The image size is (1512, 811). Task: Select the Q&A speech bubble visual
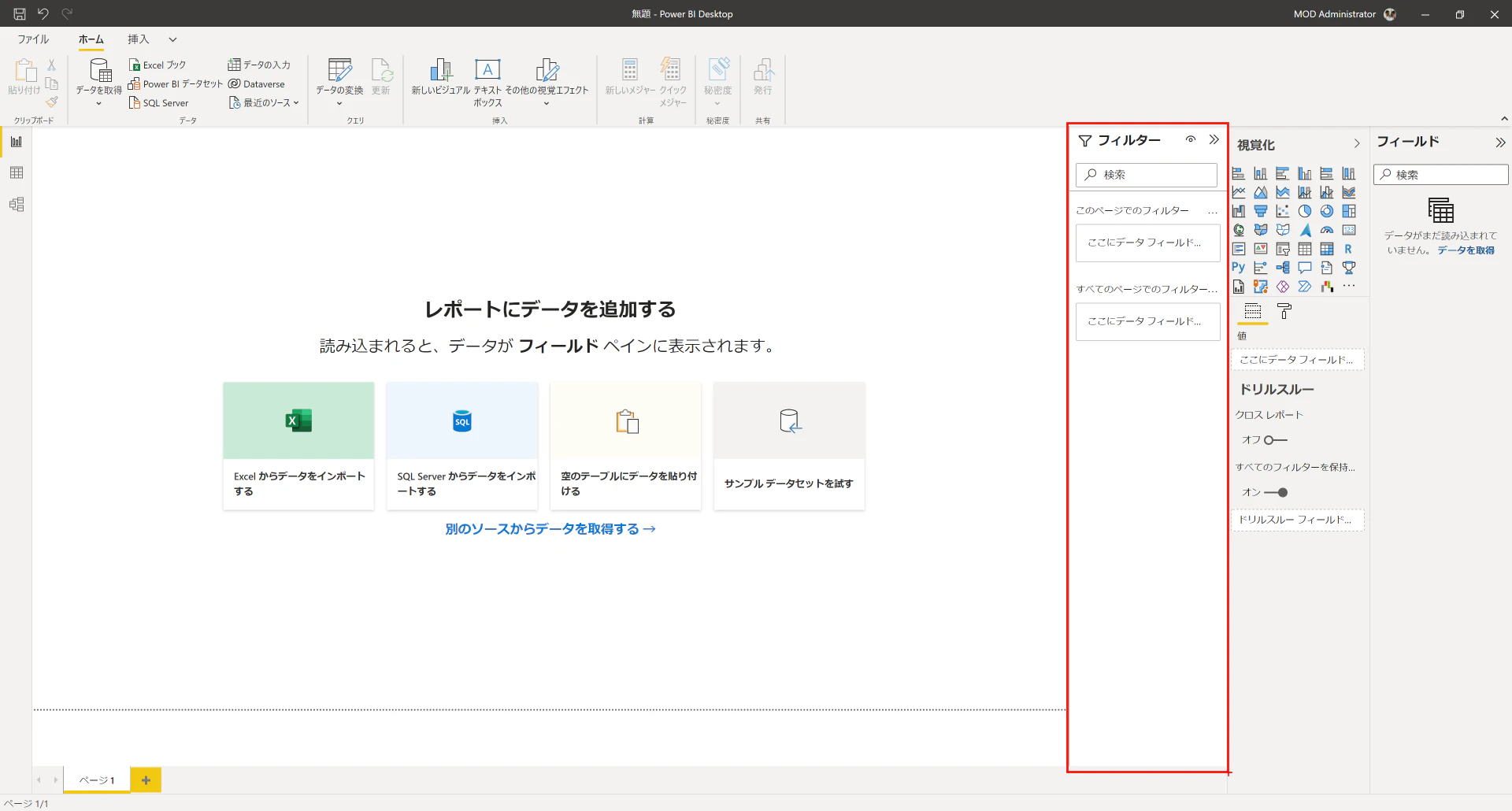coord(1305,268)
